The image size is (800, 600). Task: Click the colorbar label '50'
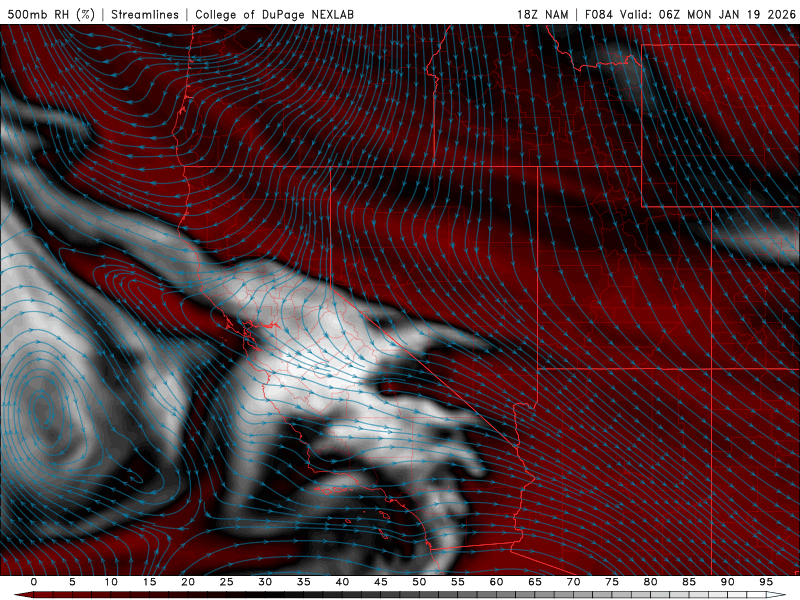[419, 582]
